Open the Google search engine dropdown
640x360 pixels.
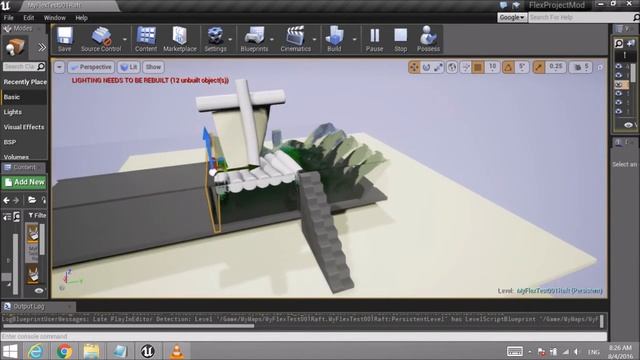point(512,17)
